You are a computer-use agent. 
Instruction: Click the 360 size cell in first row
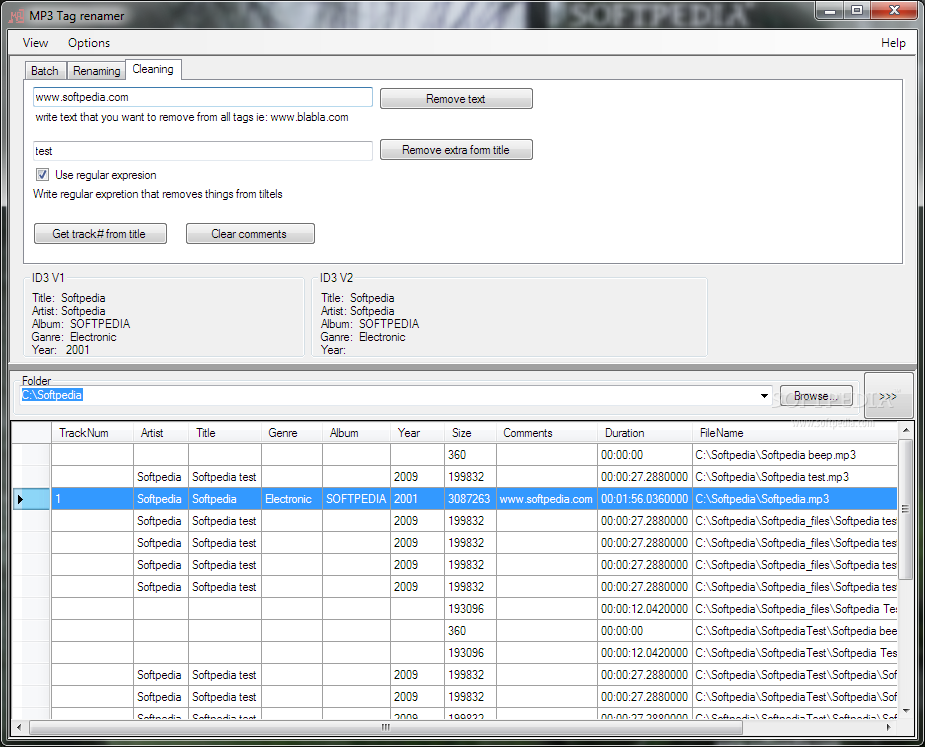click(470, 455)
